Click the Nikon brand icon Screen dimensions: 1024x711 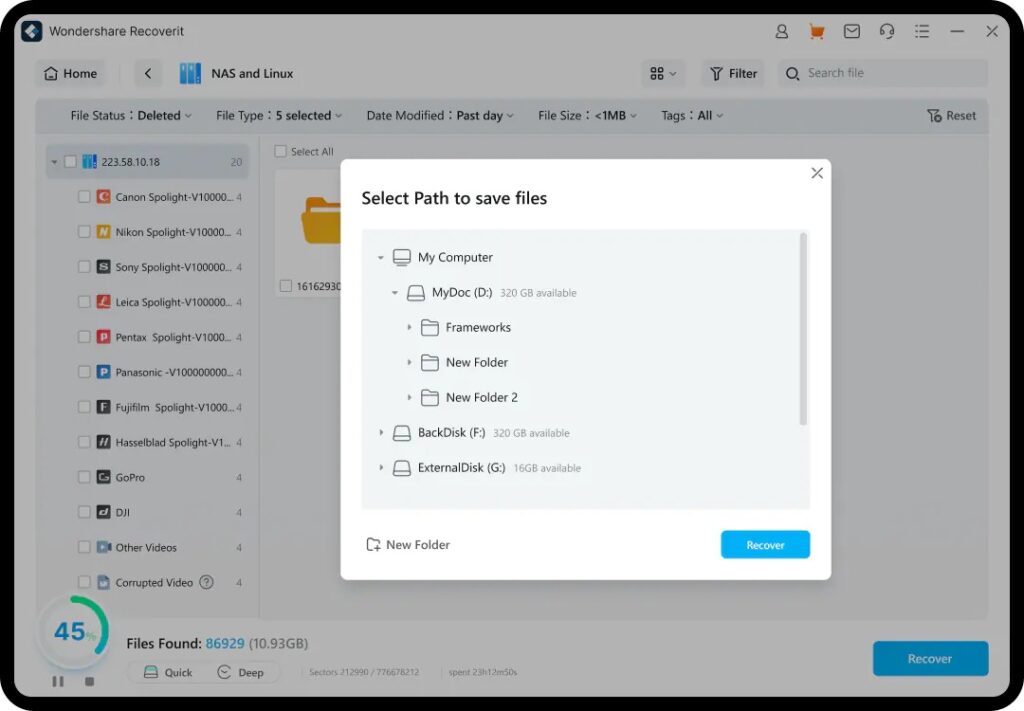point(103,232)
